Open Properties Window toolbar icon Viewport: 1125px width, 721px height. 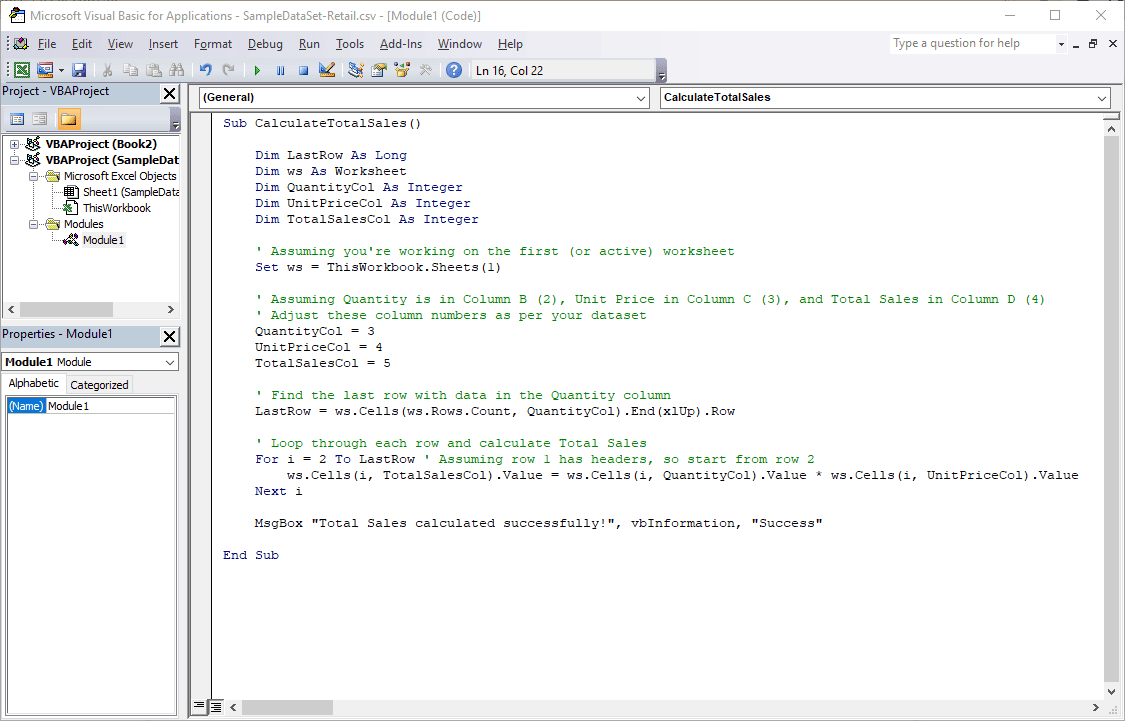tap(379, 70)
